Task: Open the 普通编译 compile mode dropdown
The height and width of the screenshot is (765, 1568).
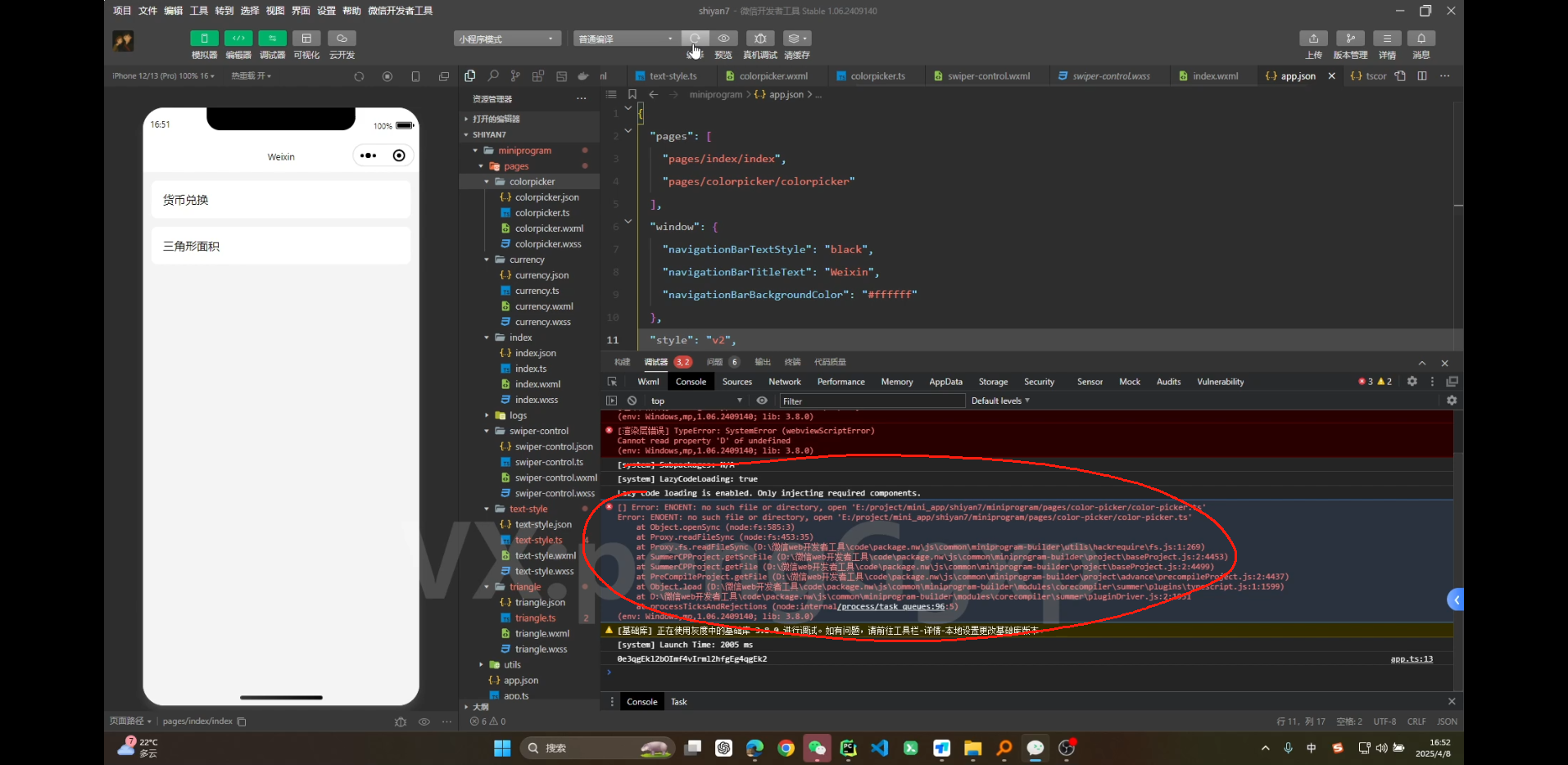Action: point(626,38)
